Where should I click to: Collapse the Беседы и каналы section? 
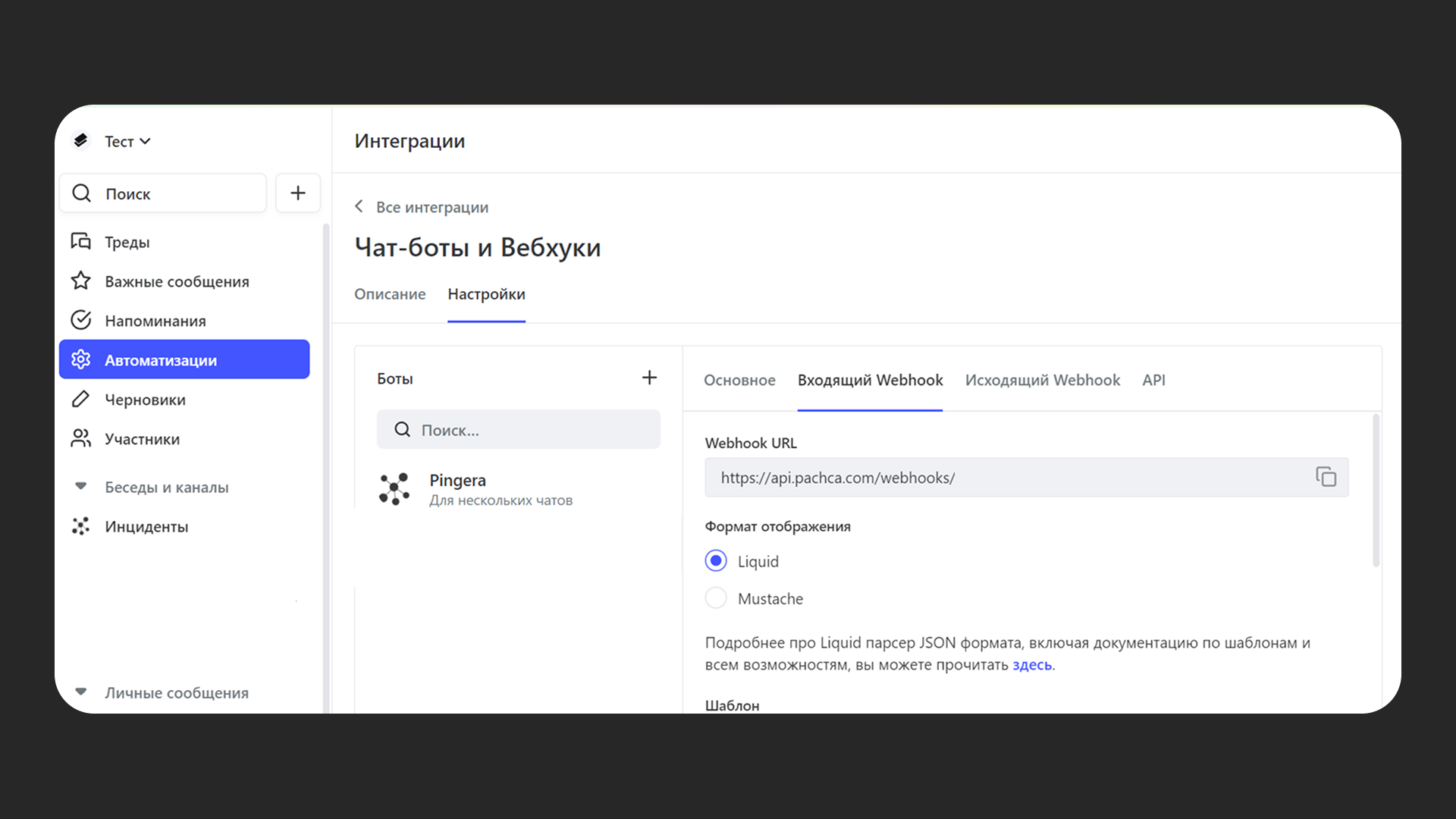click(x=81, y=487)
